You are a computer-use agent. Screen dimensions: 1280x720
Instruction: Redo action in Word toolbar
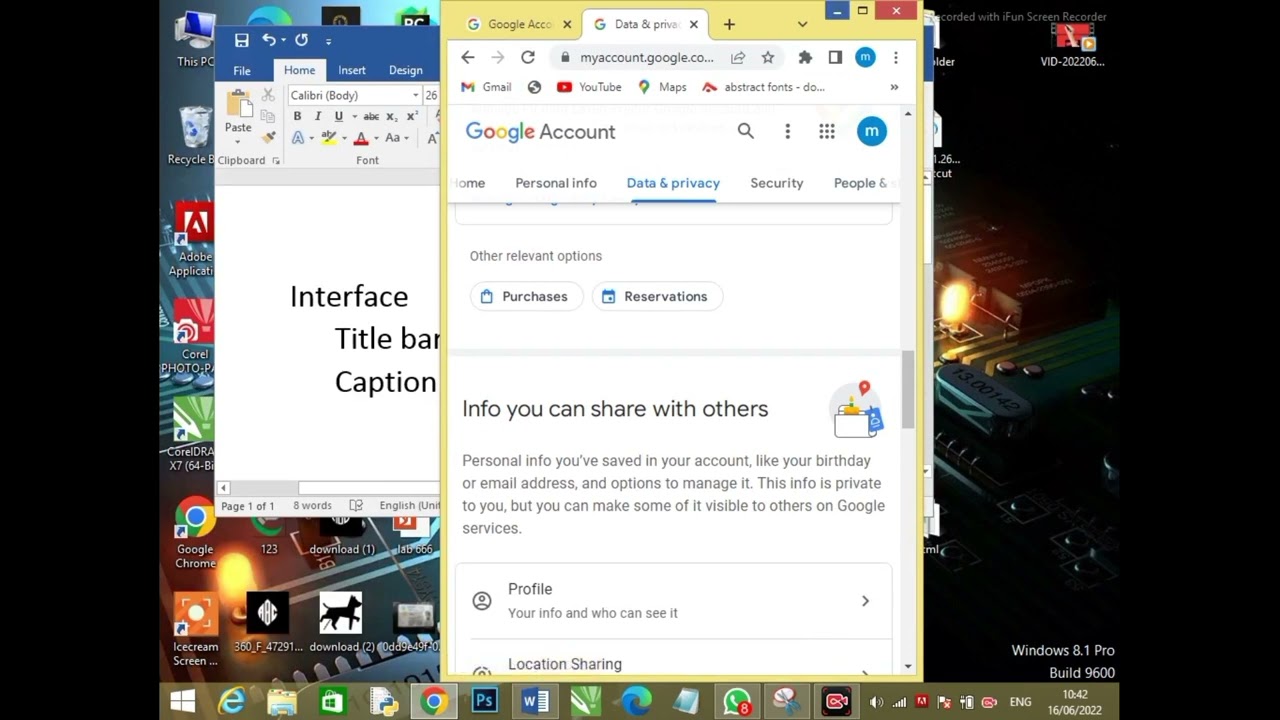pyautogui.click(x=301, y=40)
